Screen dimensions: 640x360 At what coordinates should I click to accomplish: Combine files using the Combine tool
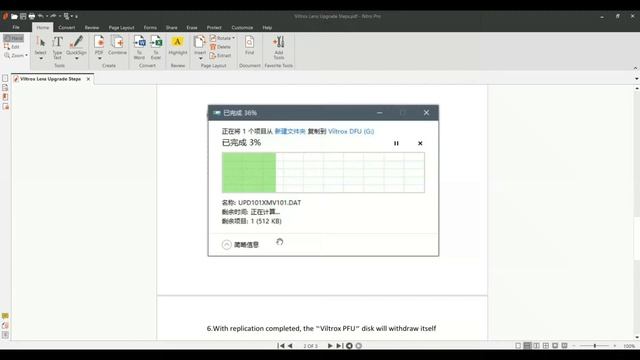tap(118, 45)
